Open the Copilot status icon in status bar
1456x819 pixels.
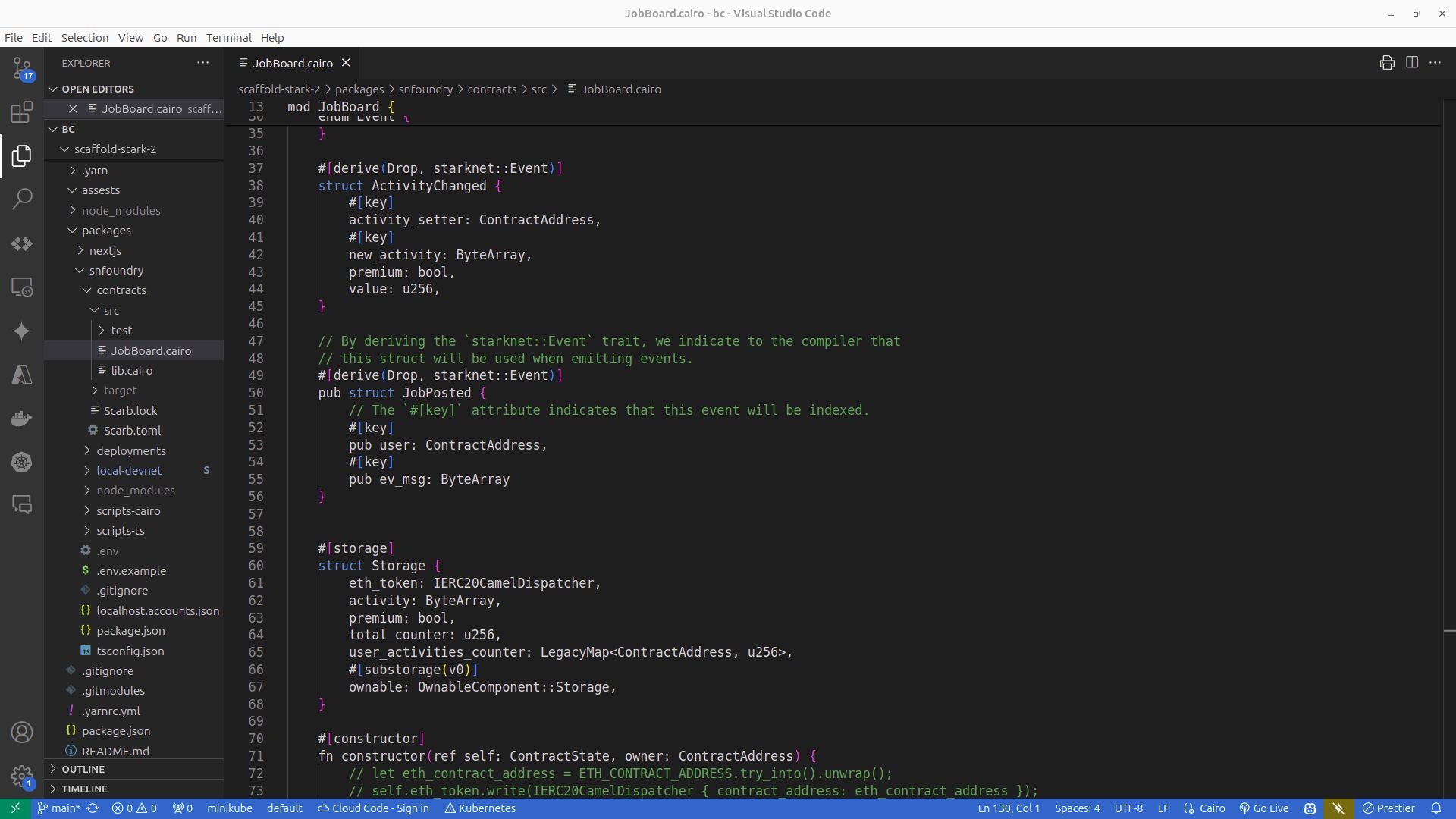coord(1310,808)
